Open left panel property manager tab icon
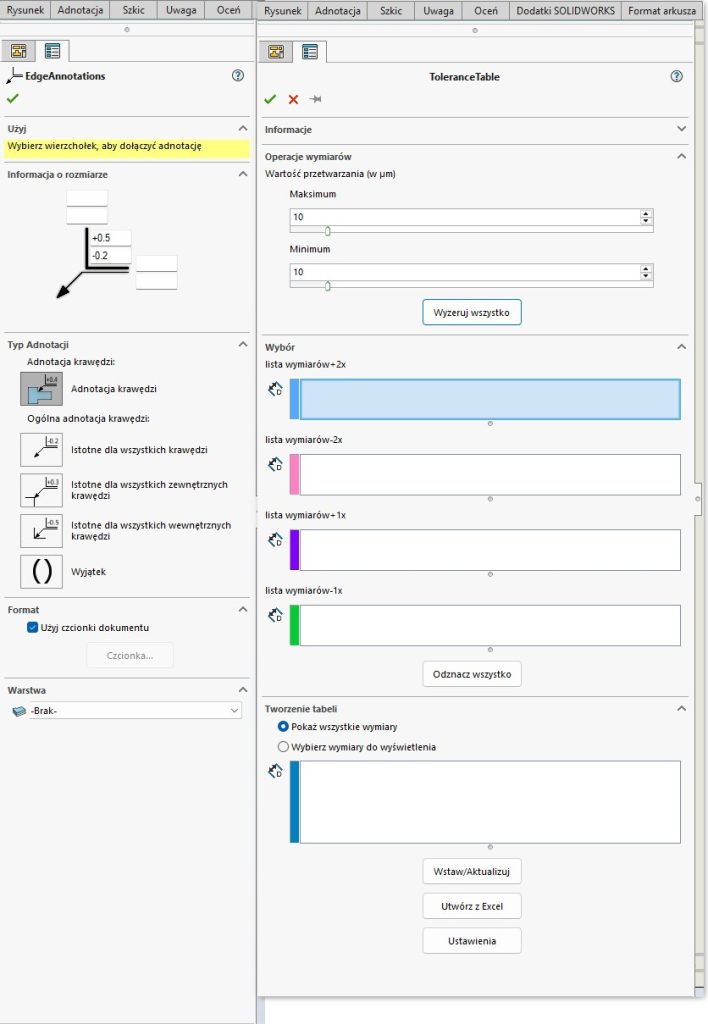 [x=52, y=51]
